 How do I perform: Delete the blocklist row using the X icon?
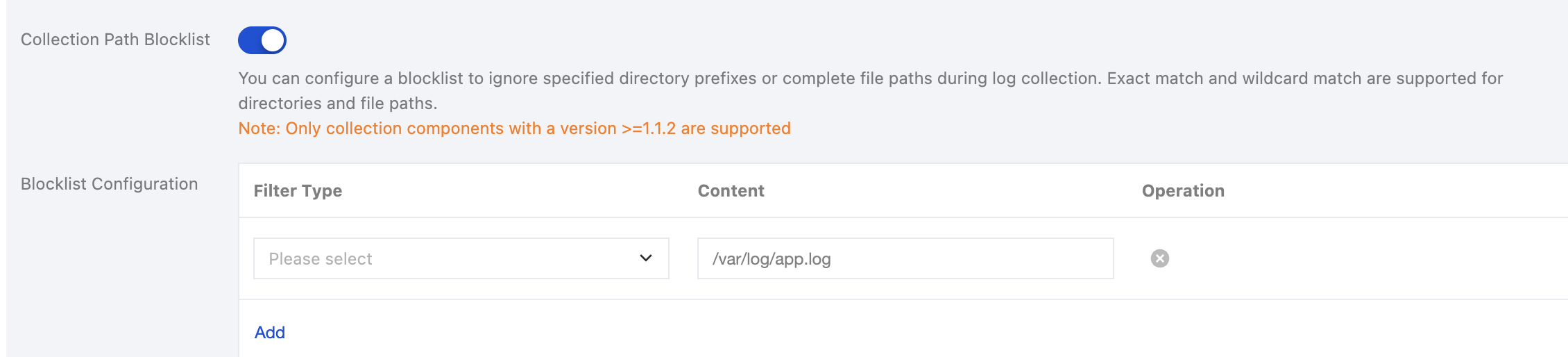tap(1159, 258)
